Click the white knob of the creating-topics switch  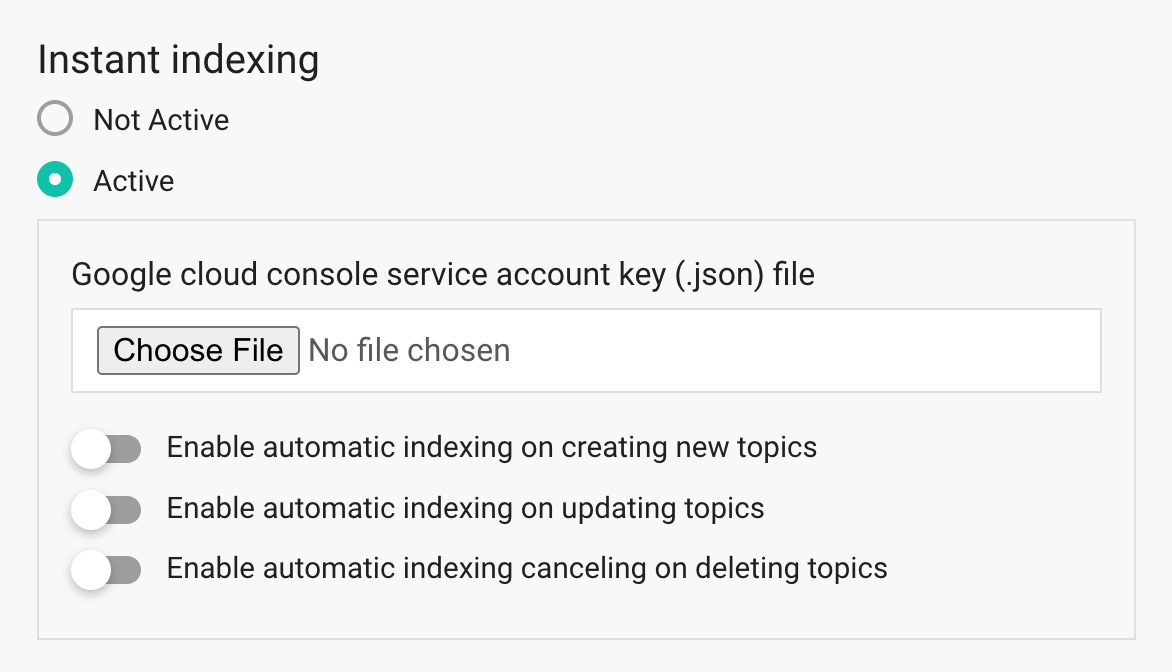(x=91, y=449)
